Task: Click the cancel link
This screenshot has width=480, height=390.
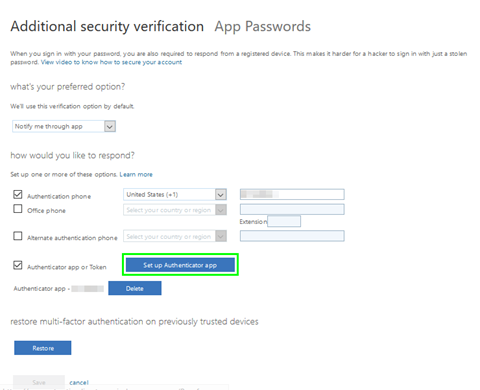Action: (79, 382)
